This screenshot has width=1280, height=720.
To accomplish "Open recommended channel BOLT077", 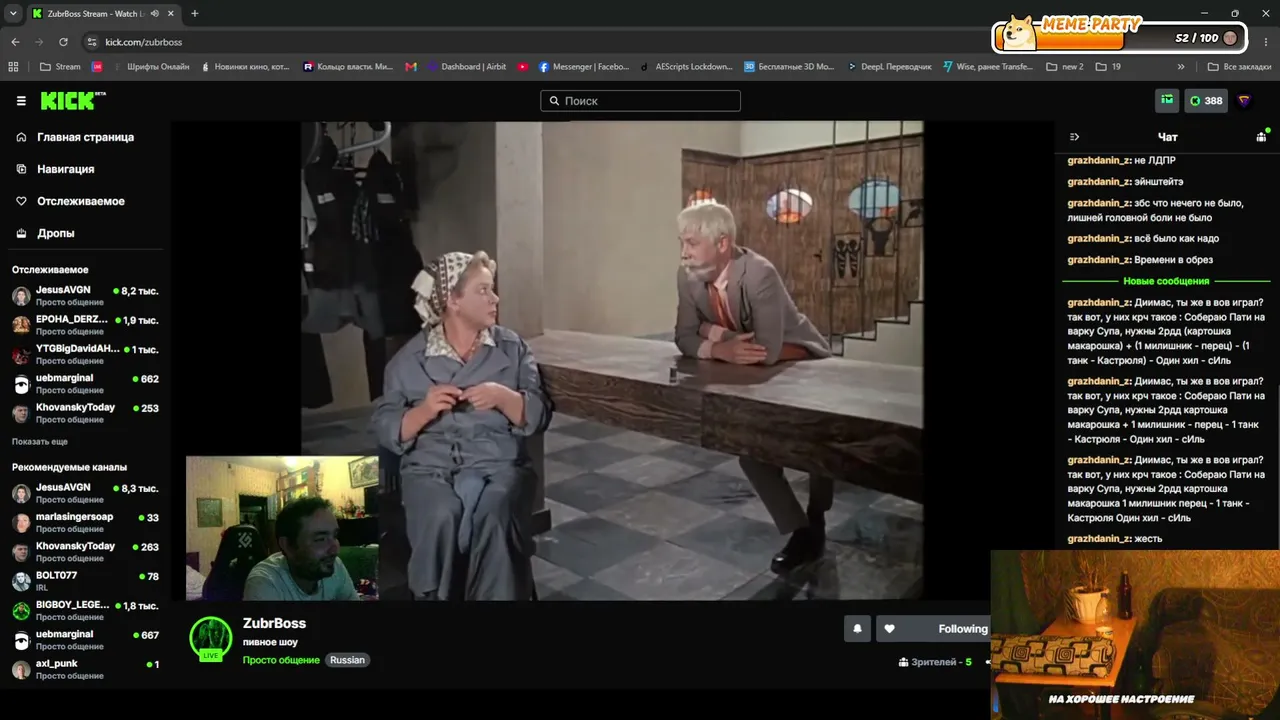I will point(85,581).
